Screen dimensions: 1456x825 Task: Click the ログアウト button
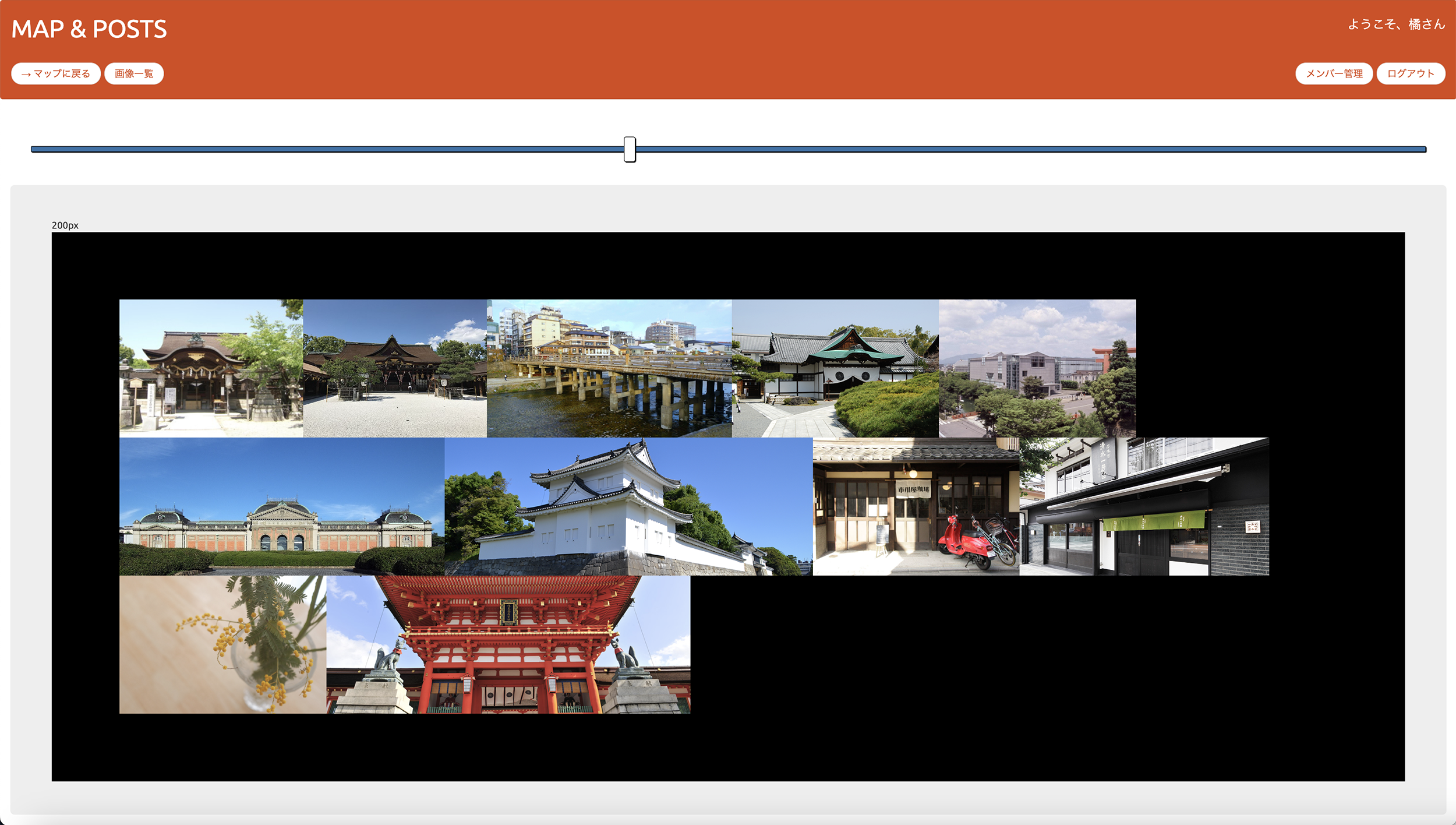pyautogui.click(x=1410, y=73)
